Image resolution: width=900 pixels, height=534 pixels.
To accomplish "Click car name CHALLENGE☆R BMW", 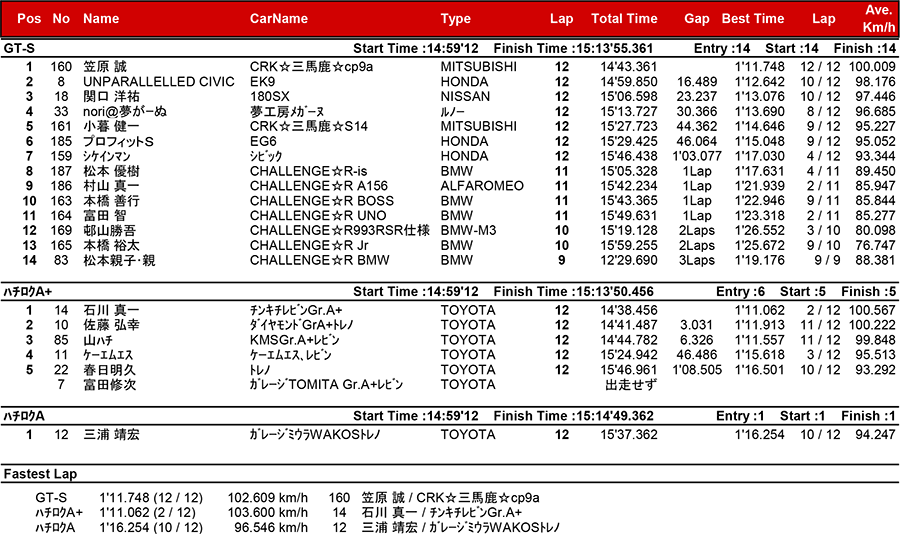I will (x=319, y=260).
